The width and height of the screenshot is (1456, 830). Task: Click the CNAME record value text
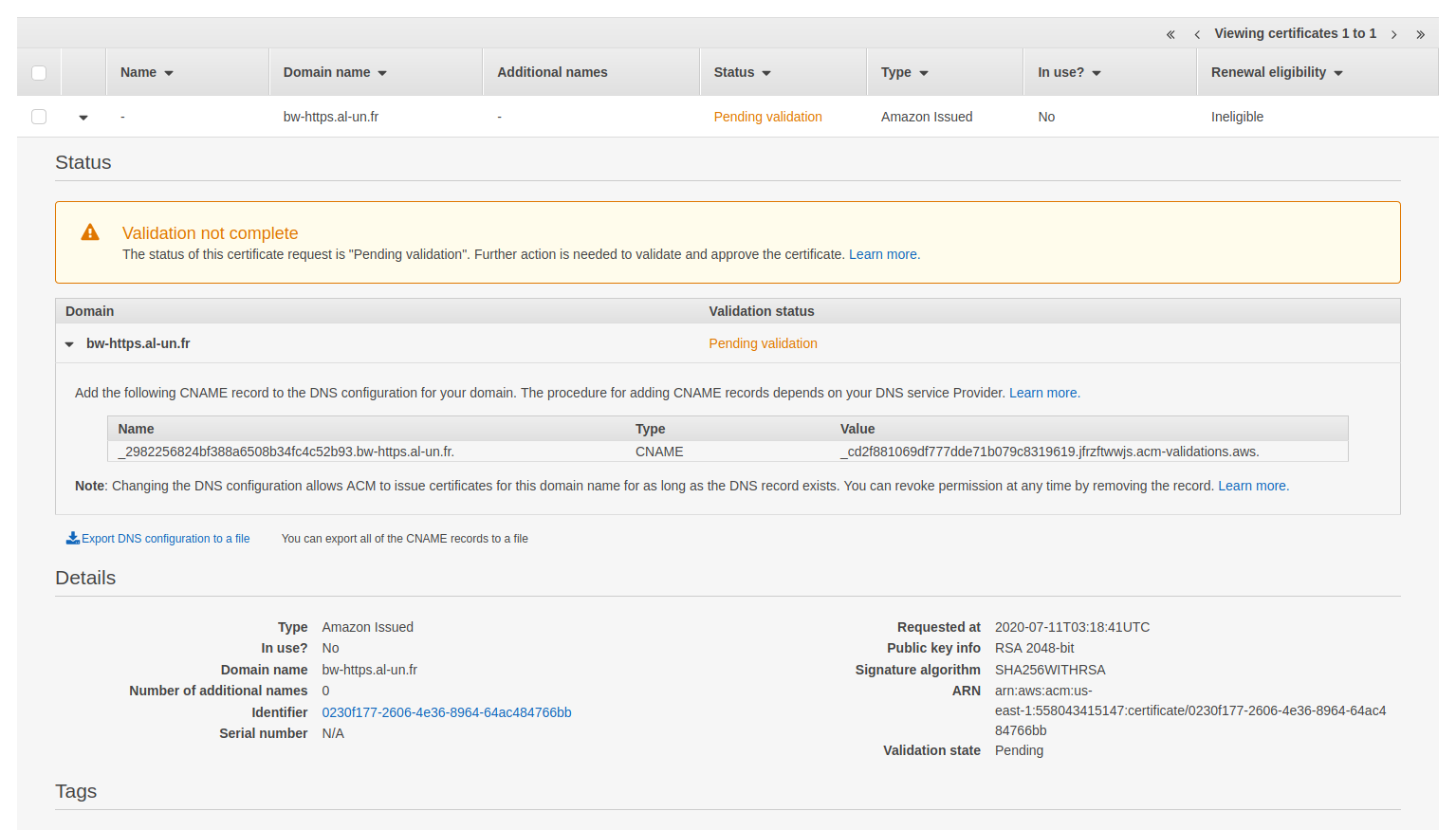1049,452
